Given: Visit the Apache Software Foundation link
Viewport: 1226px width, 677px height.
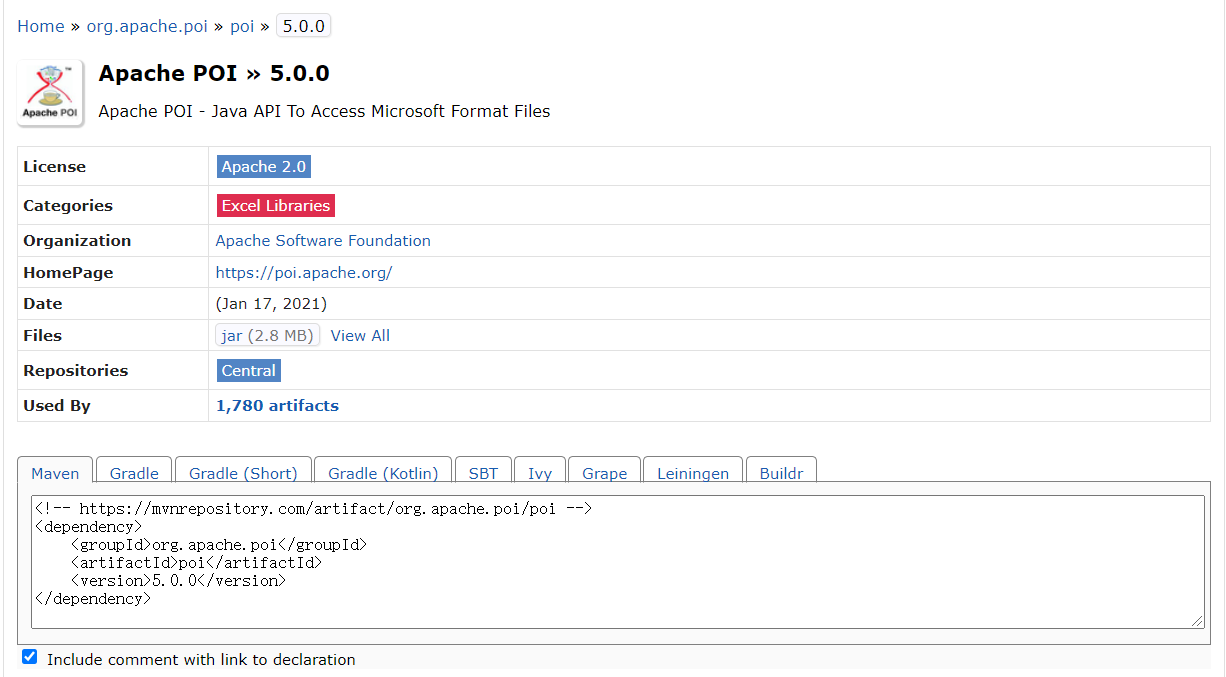Looking at the screenshot, I should 323,241.
